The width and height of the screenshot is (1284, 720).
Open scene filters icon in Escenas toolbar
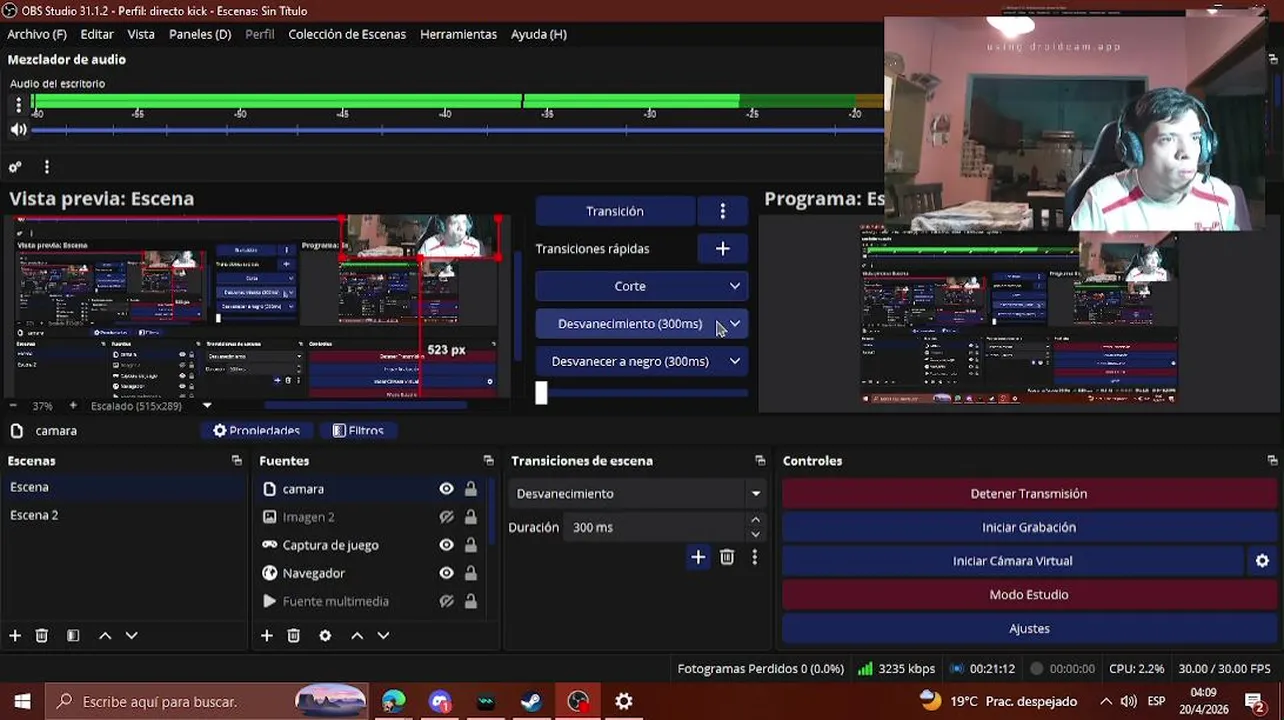tap(73, 636)
